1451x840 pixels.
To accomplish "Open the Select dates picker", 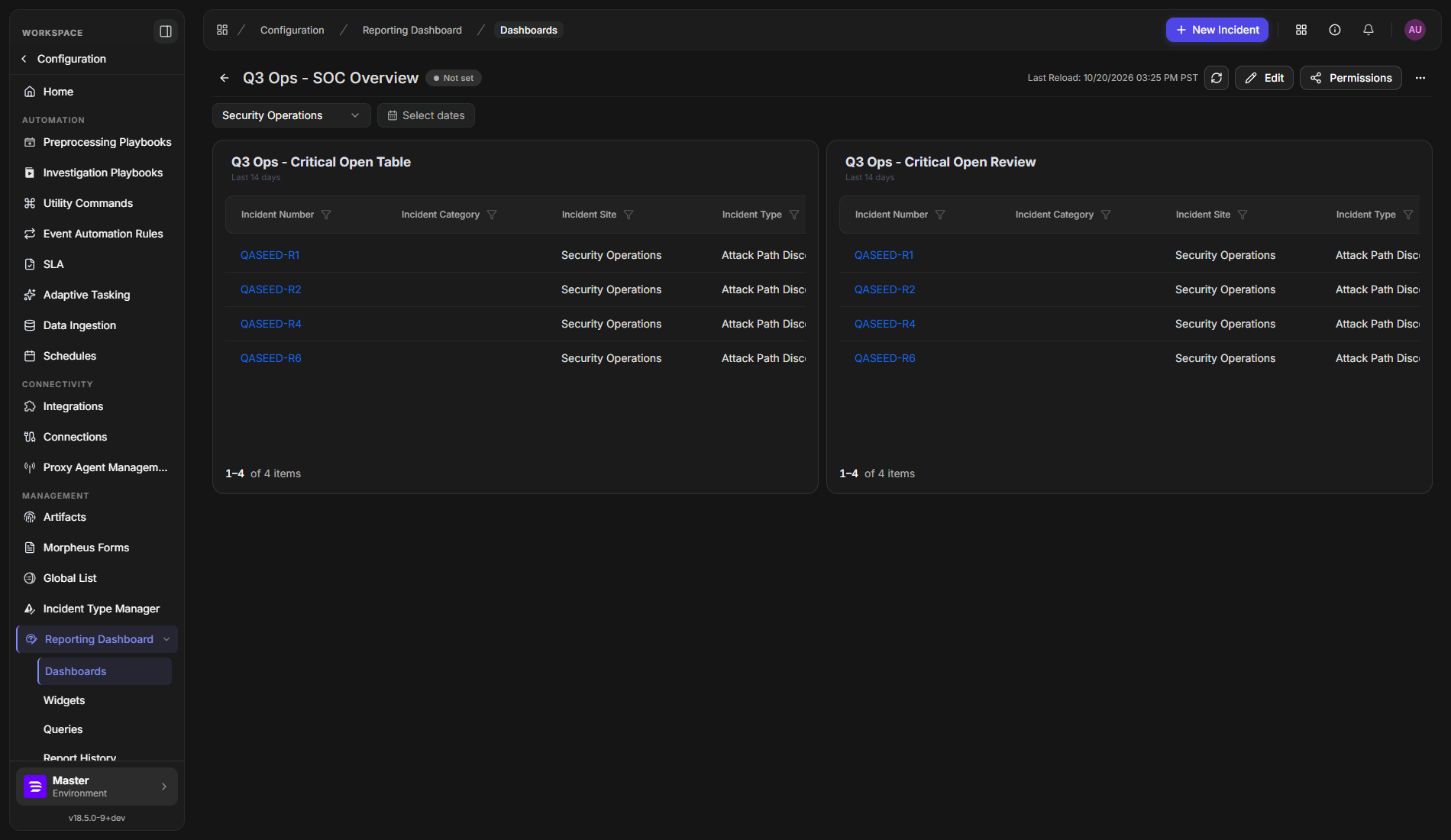I will 426,115.
